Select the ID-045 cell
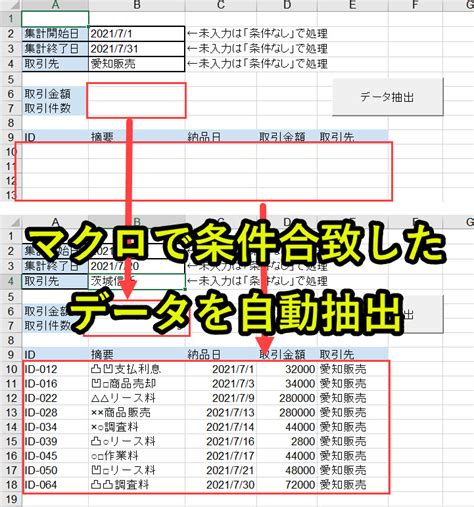This screenshot has height=507, width=474. (x=55, y=456)
